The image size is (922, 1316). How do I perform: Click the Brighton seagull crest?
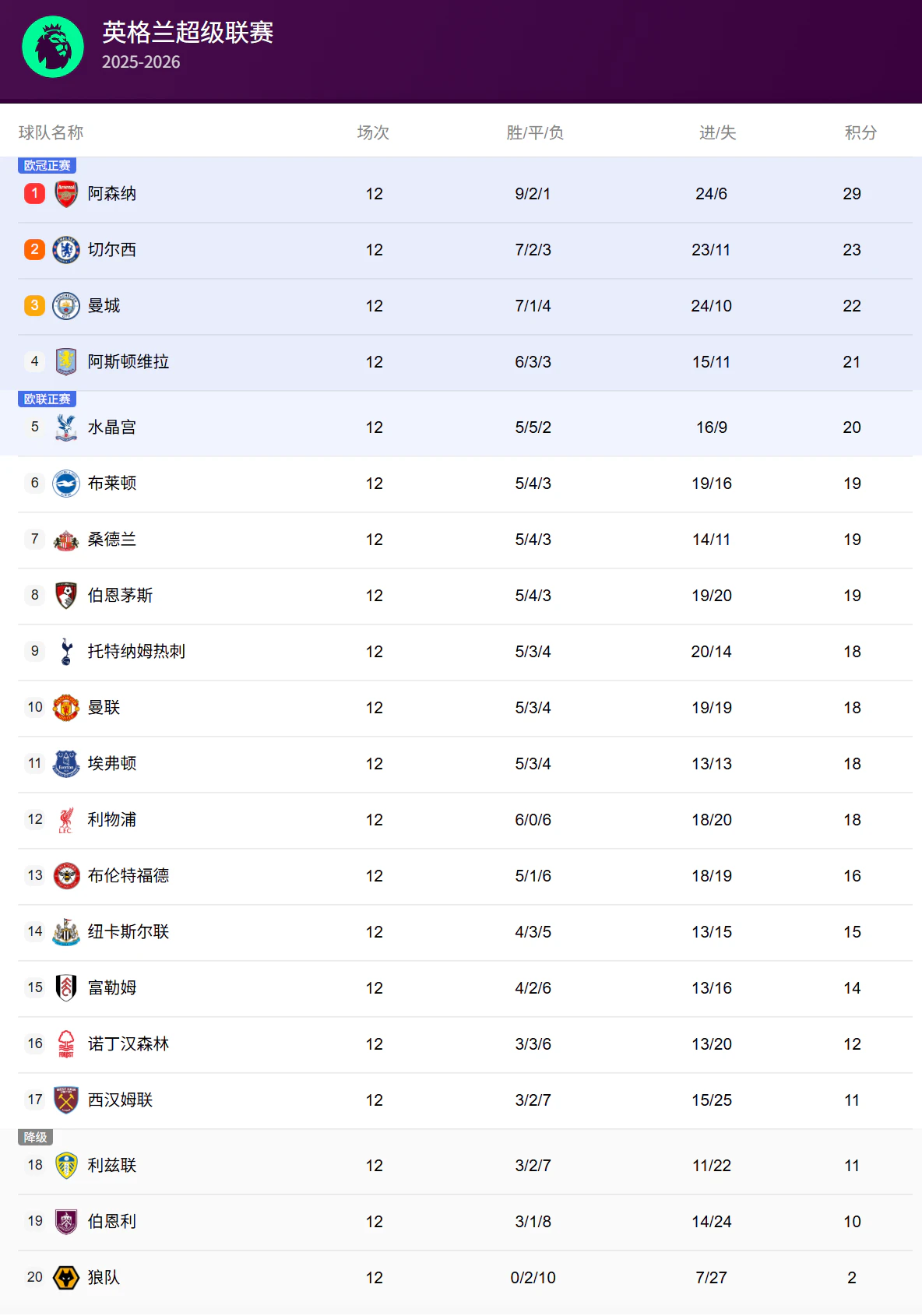pos(66,483)
